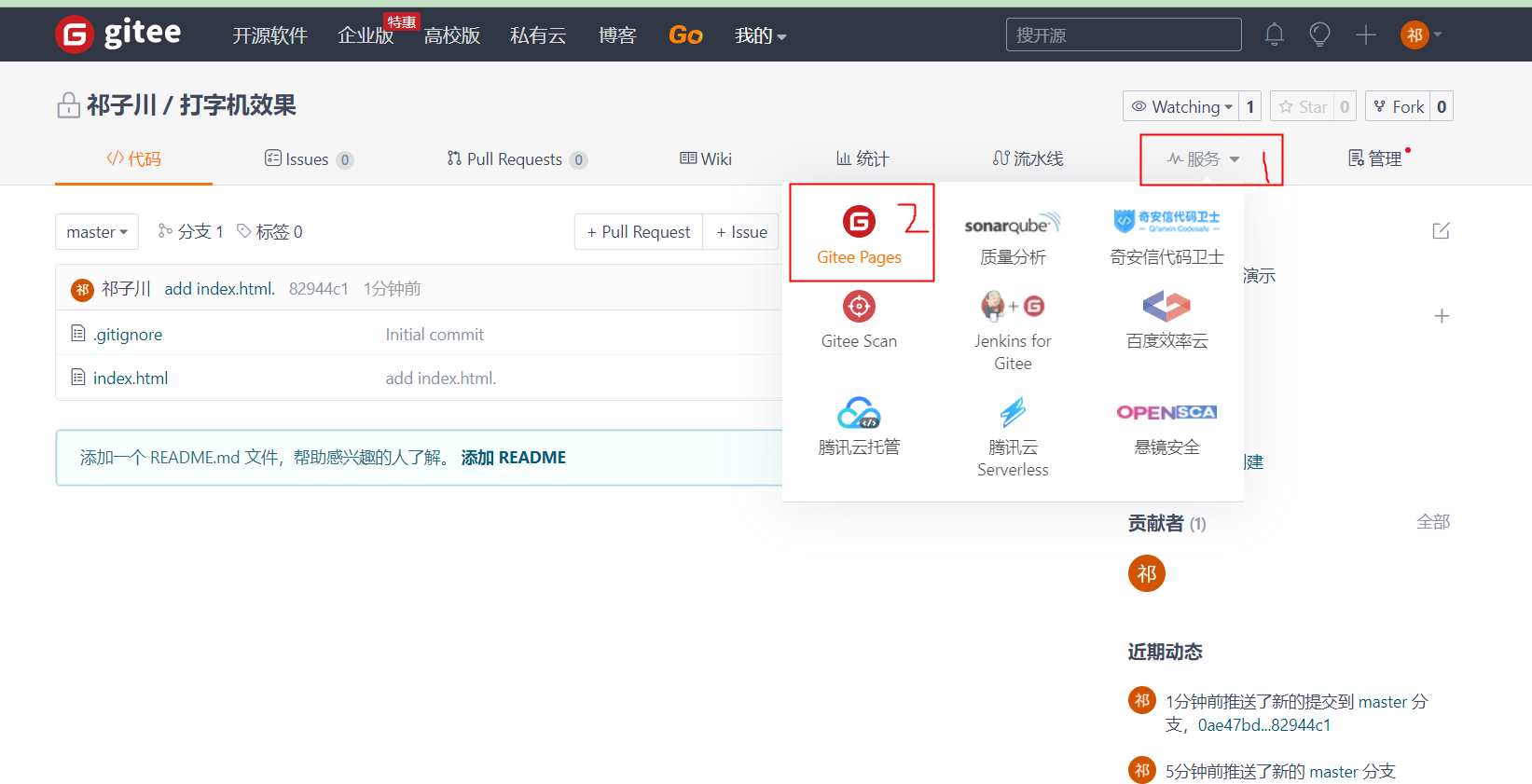Expand the master branch selector

pyautogui.click(x=97, y=231)
